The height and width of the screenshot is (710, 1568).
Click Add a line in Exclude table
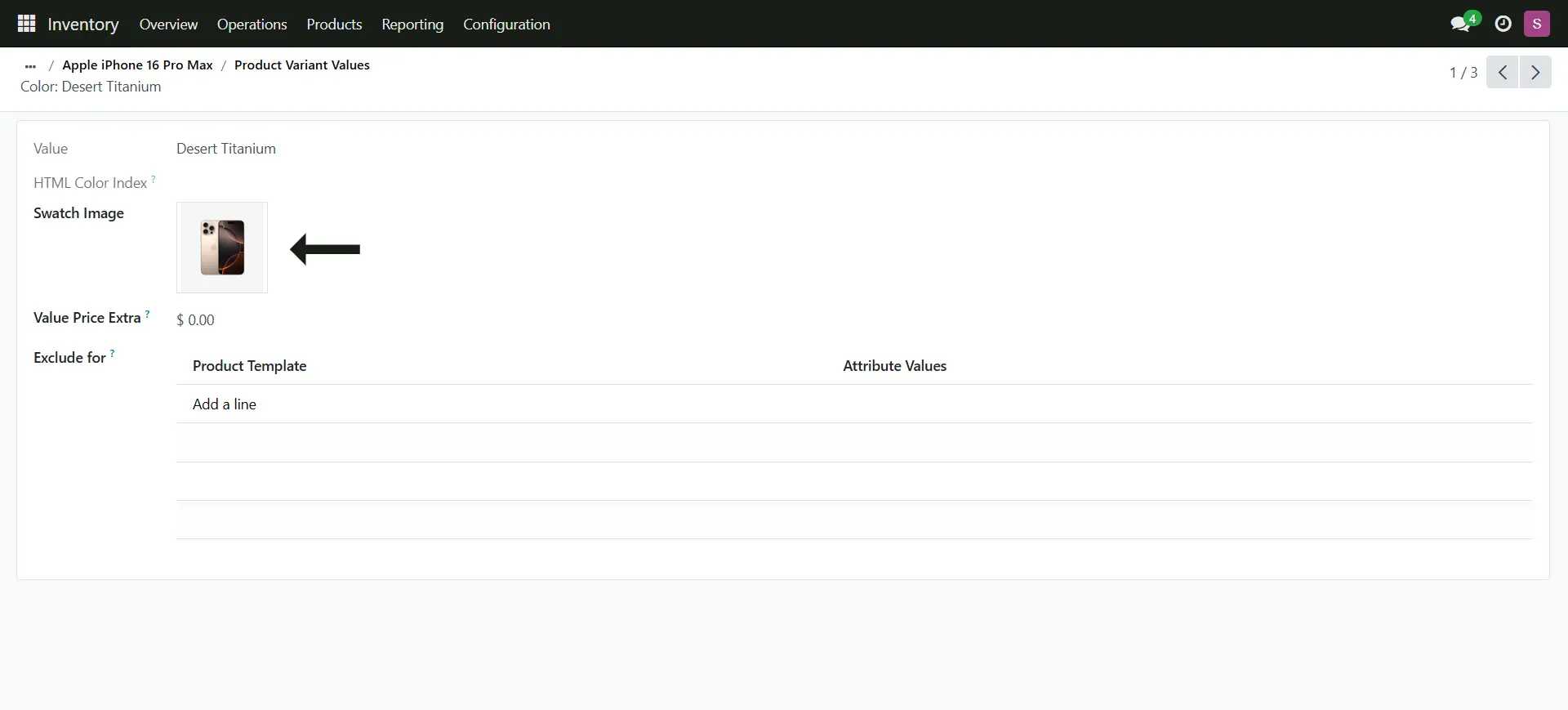pos(225,404)
